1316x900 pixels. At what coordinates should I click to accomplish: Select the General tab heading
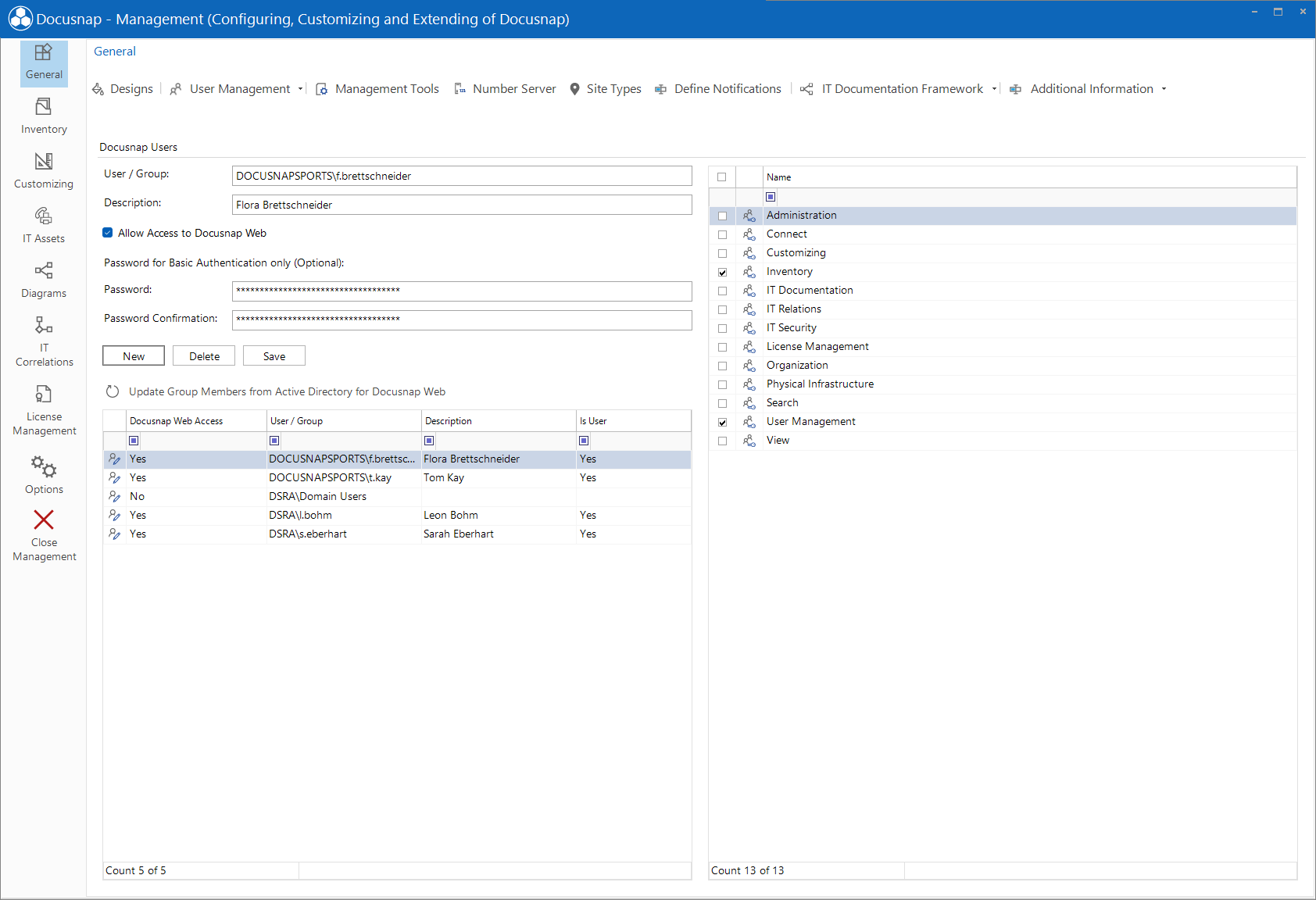pyautogui.click(x=115, y=52)
